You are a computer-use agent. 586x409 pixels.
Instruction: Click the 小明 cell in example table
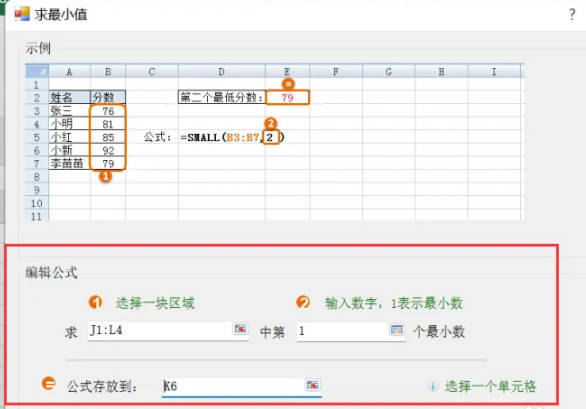(70, 124)
